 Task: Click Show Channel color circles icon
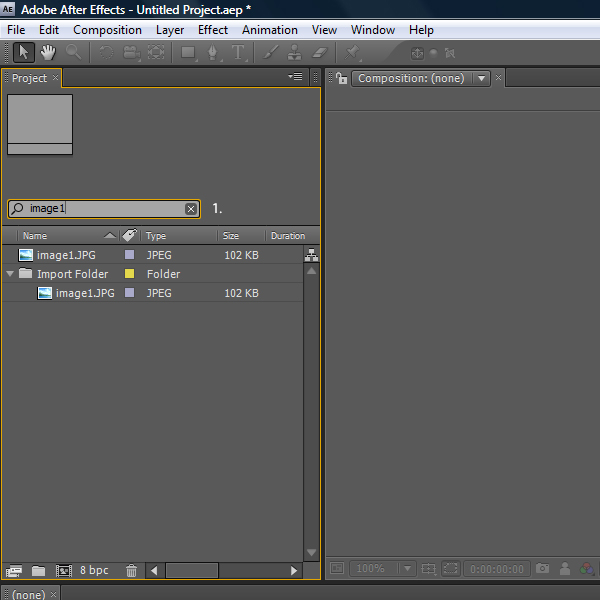coord(587,569)
